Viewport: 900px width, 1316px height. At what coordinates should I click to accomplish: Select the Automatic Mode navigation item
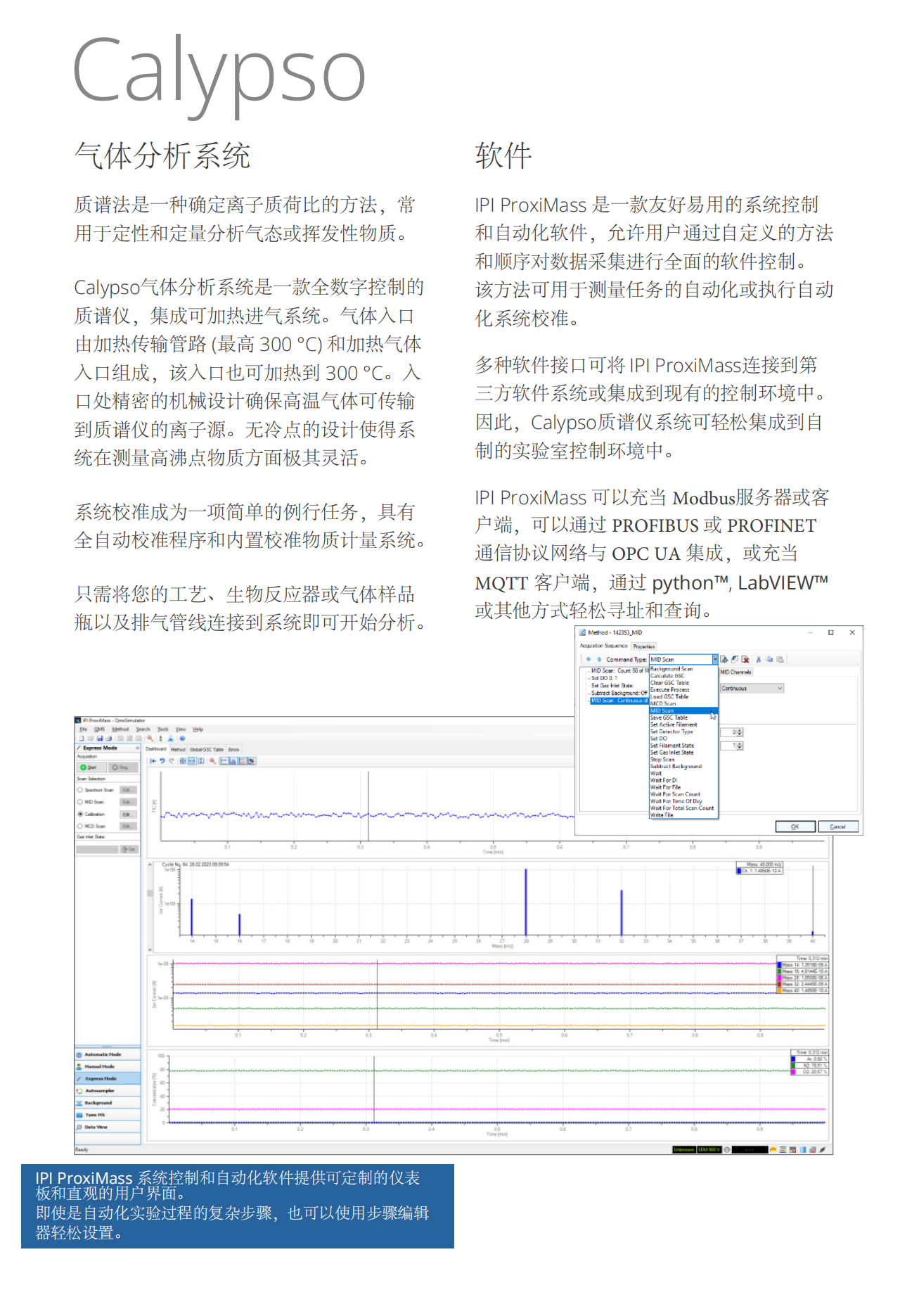(x=108, y=1054)
